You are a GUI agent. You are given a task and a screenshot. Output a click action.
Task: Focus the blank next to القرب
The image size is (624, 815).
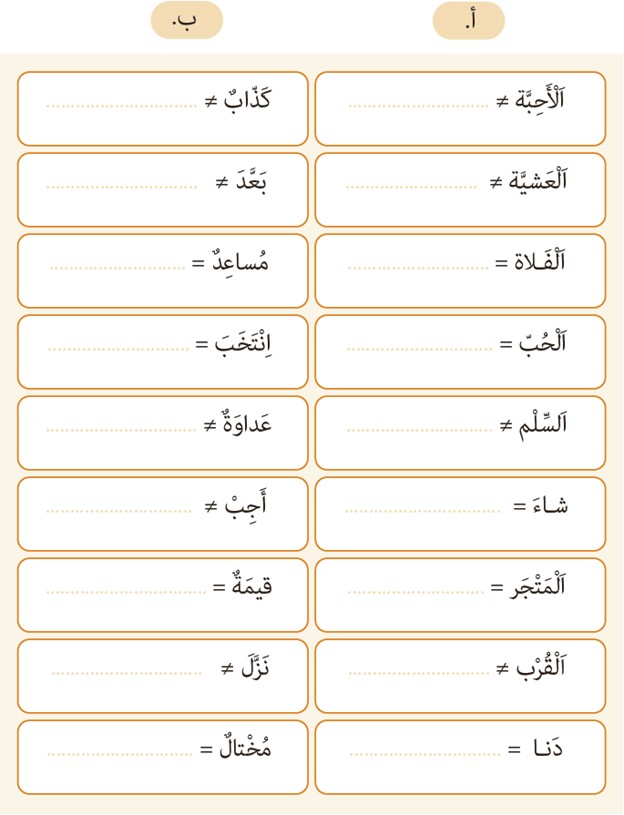tap(420, 673)
